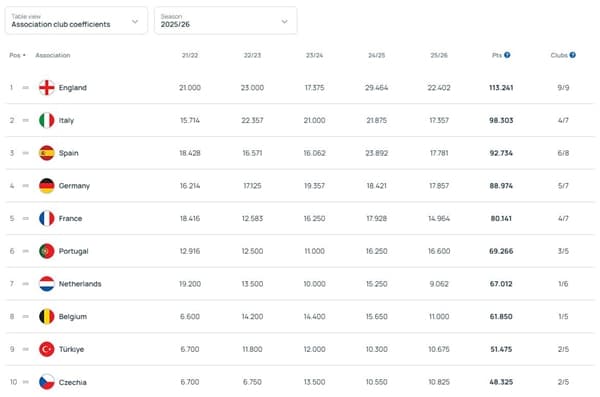
Task: Click Spain's clubs value 6/8
Action: (563, 153)
